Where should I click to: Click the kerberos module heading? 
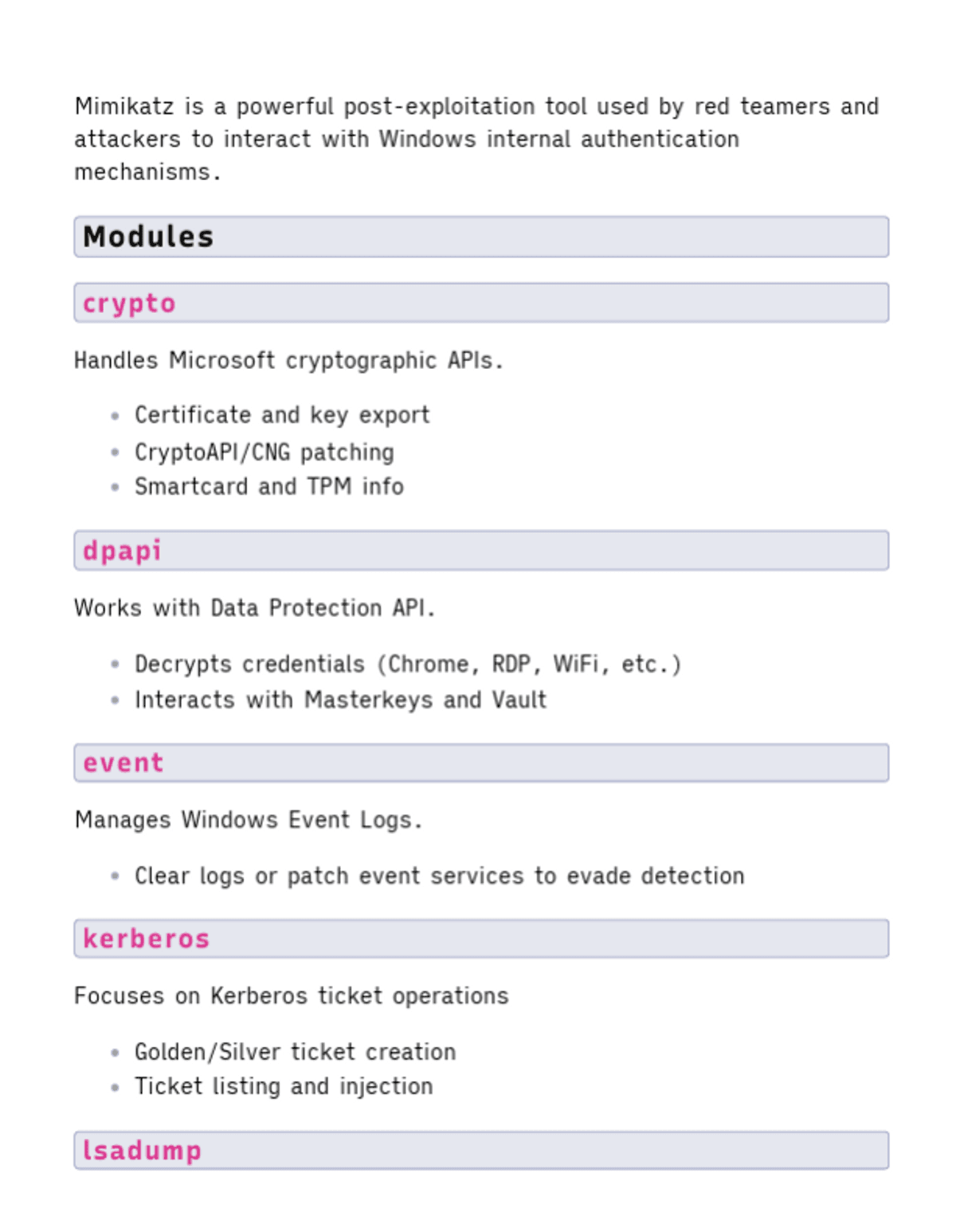tap(146, 939)
